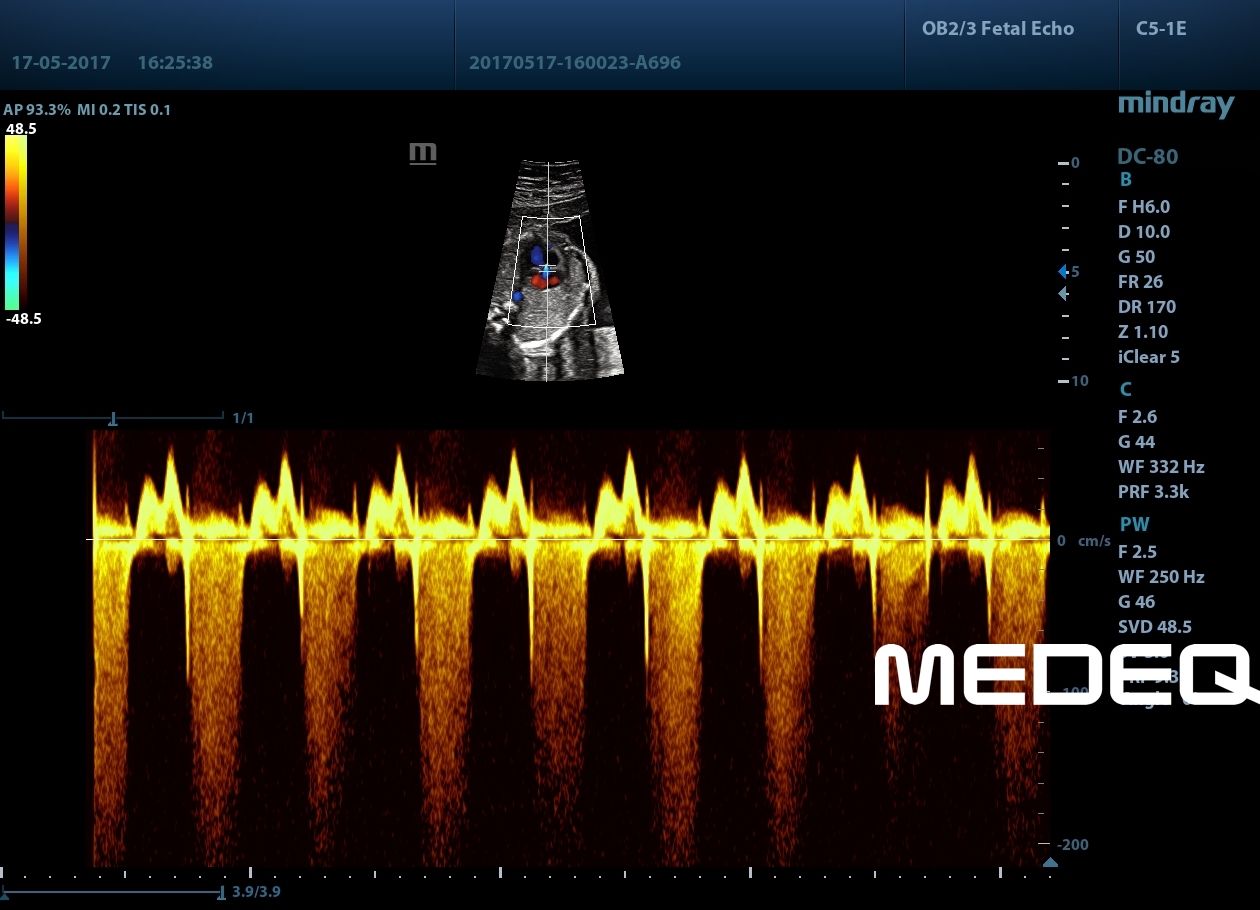Image resolution: width=1260 pixels, height=910 pixels.
Task: Click the 'm' probe orientation marker
Action: pyautogui.click(x=423, y=153)
